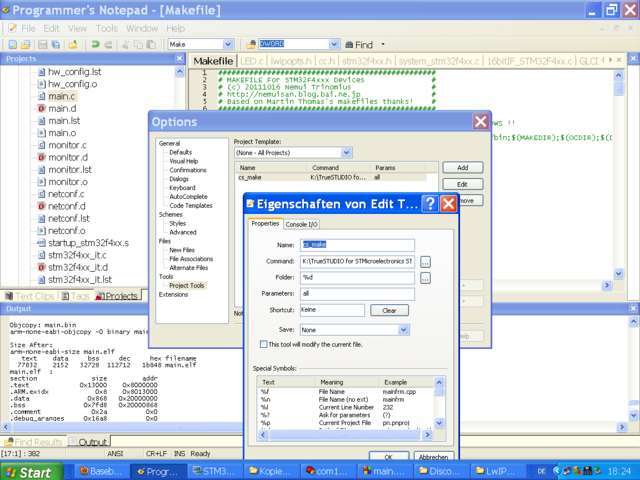640x480 pixels.
Task: Click the Edit button in Options
Action: 462,184
